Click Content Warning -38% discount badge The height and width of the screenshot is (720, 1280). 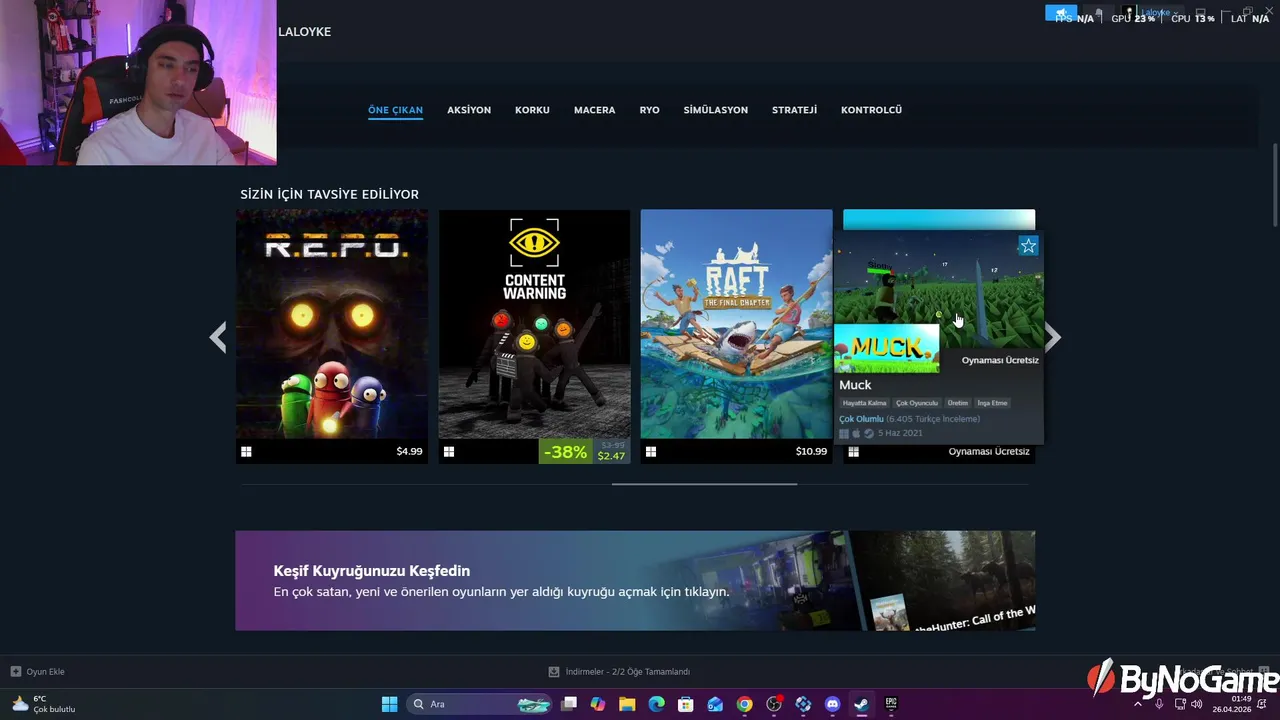[565, 452]
